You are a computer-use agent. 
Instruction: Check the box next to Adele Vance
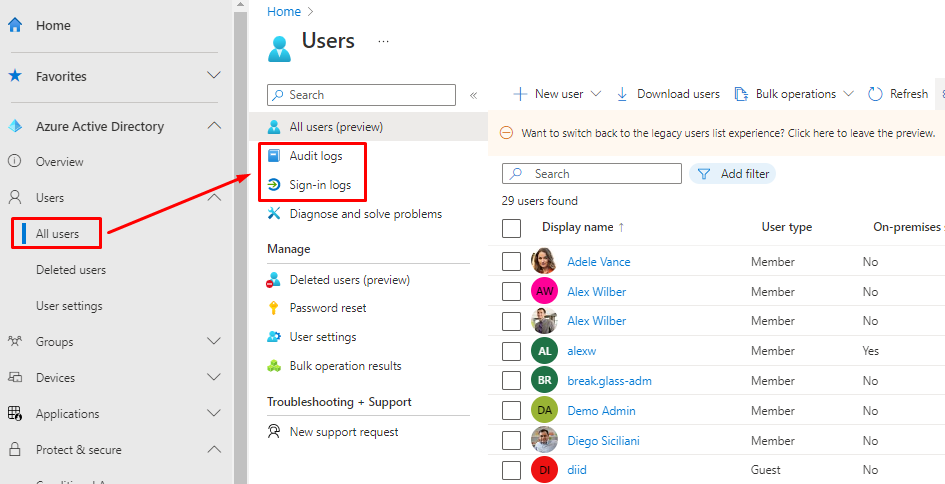click(x=511, y=262)
